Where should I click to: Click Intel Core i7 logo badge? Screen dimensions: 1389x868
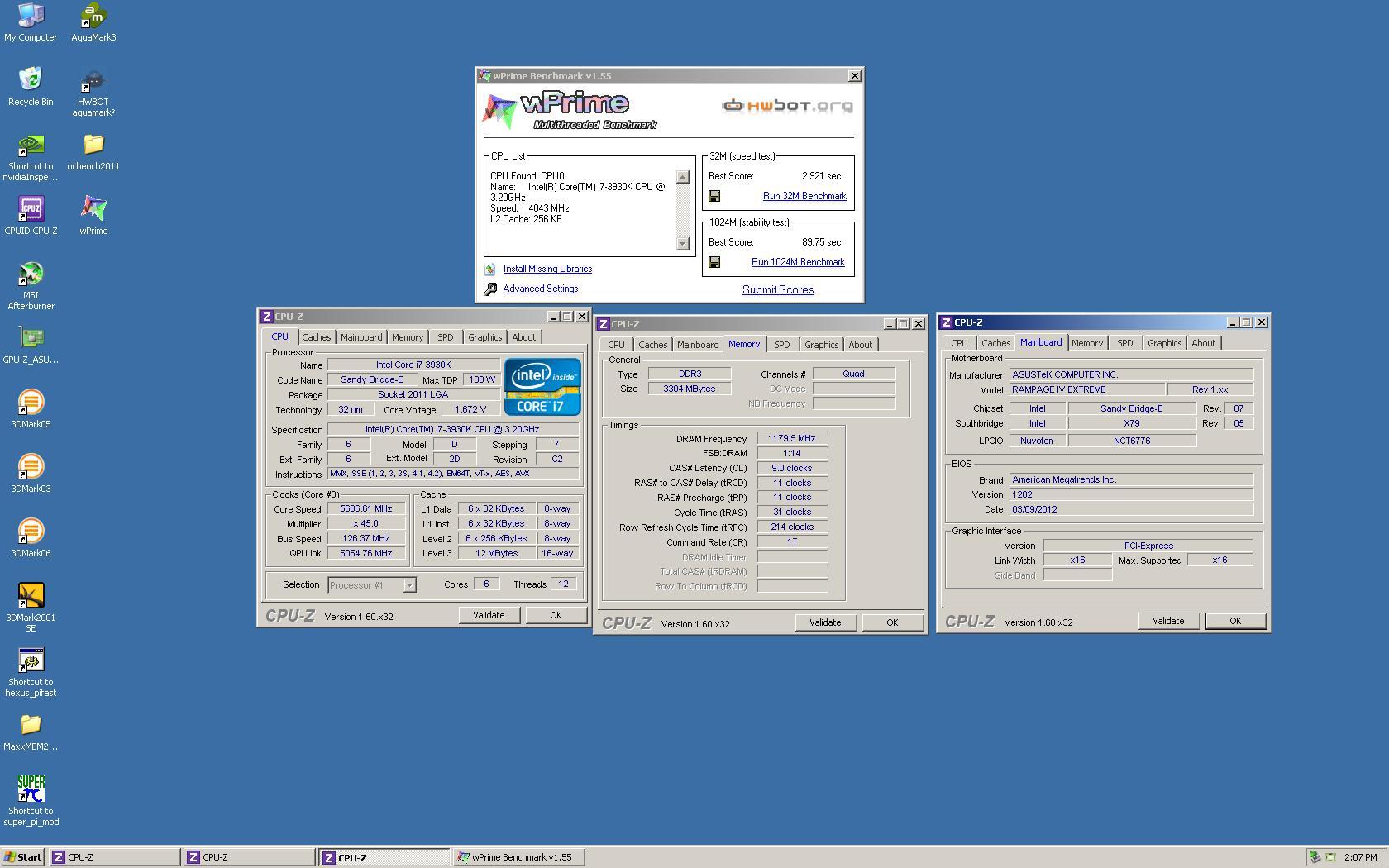pos(542,386)
